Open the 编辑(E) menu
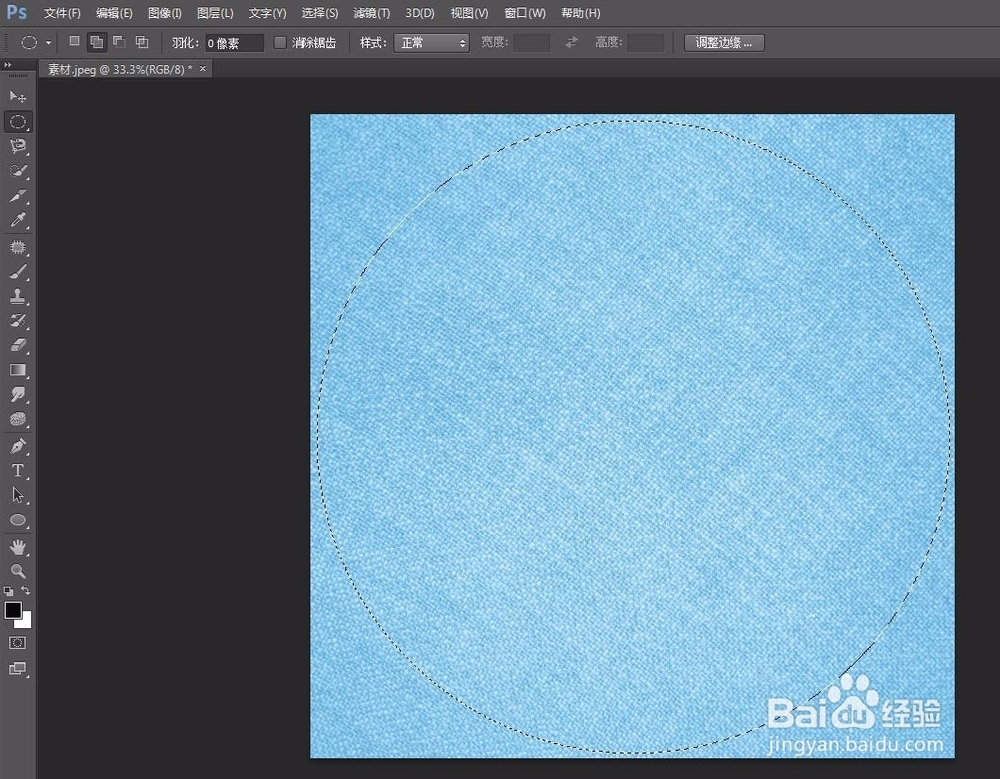Screen dimensions: 1000x779 pos(114,13)
